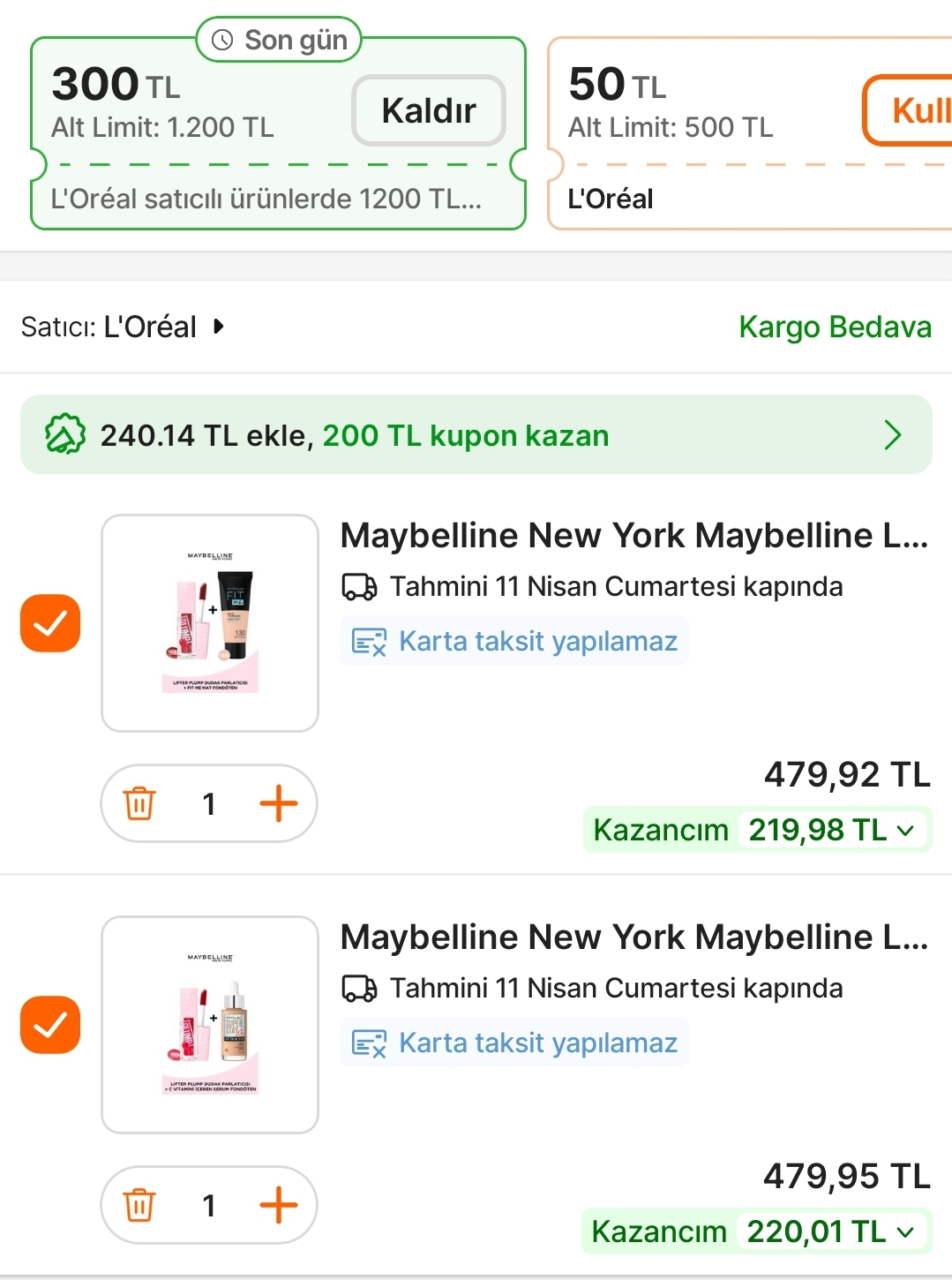Tap the green coupon badge icon
This screenshot has height=1280, width=952.
pos(65,435)
